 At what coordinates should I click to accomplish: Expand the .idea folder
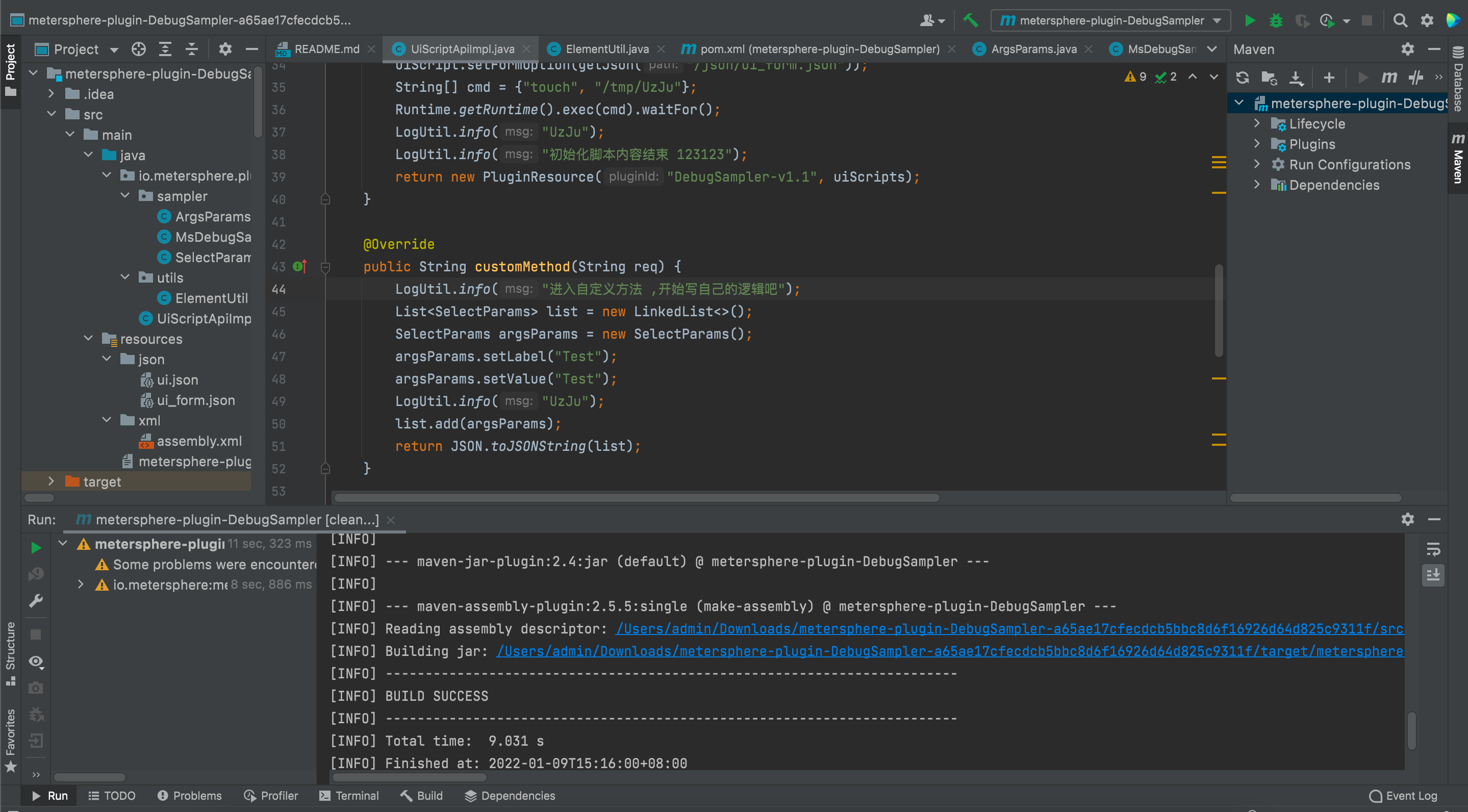coord(50,93)
